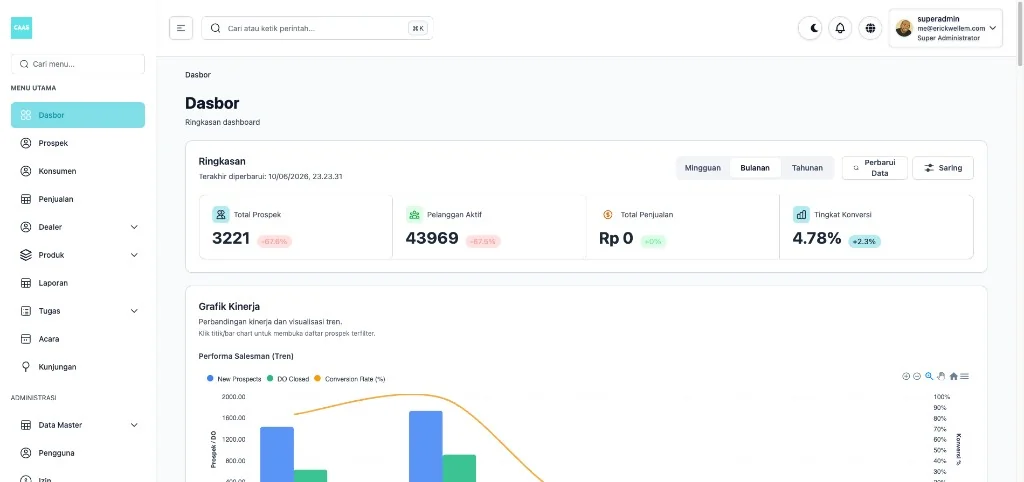The height and width of the screenshot is (482, 1024).
Task: Open the chart export hamburger menu
Action: click(x=965, y=376)
